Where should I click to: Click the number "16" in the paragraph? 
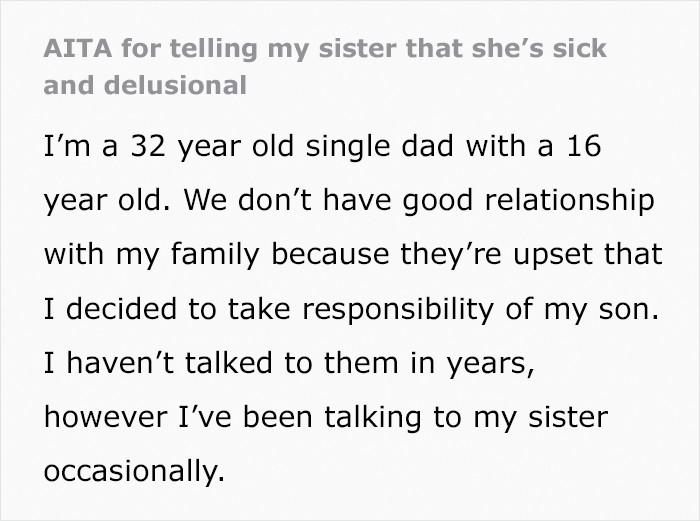pos(586,147)
